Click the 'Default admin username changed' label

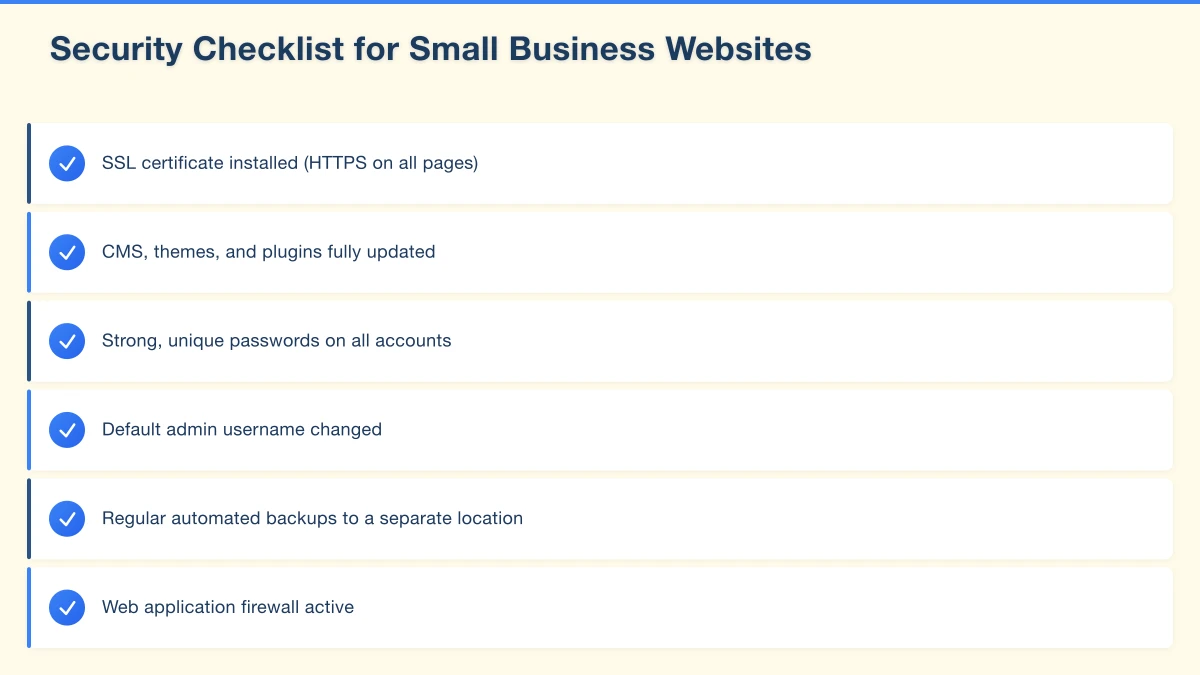[242, 430]
